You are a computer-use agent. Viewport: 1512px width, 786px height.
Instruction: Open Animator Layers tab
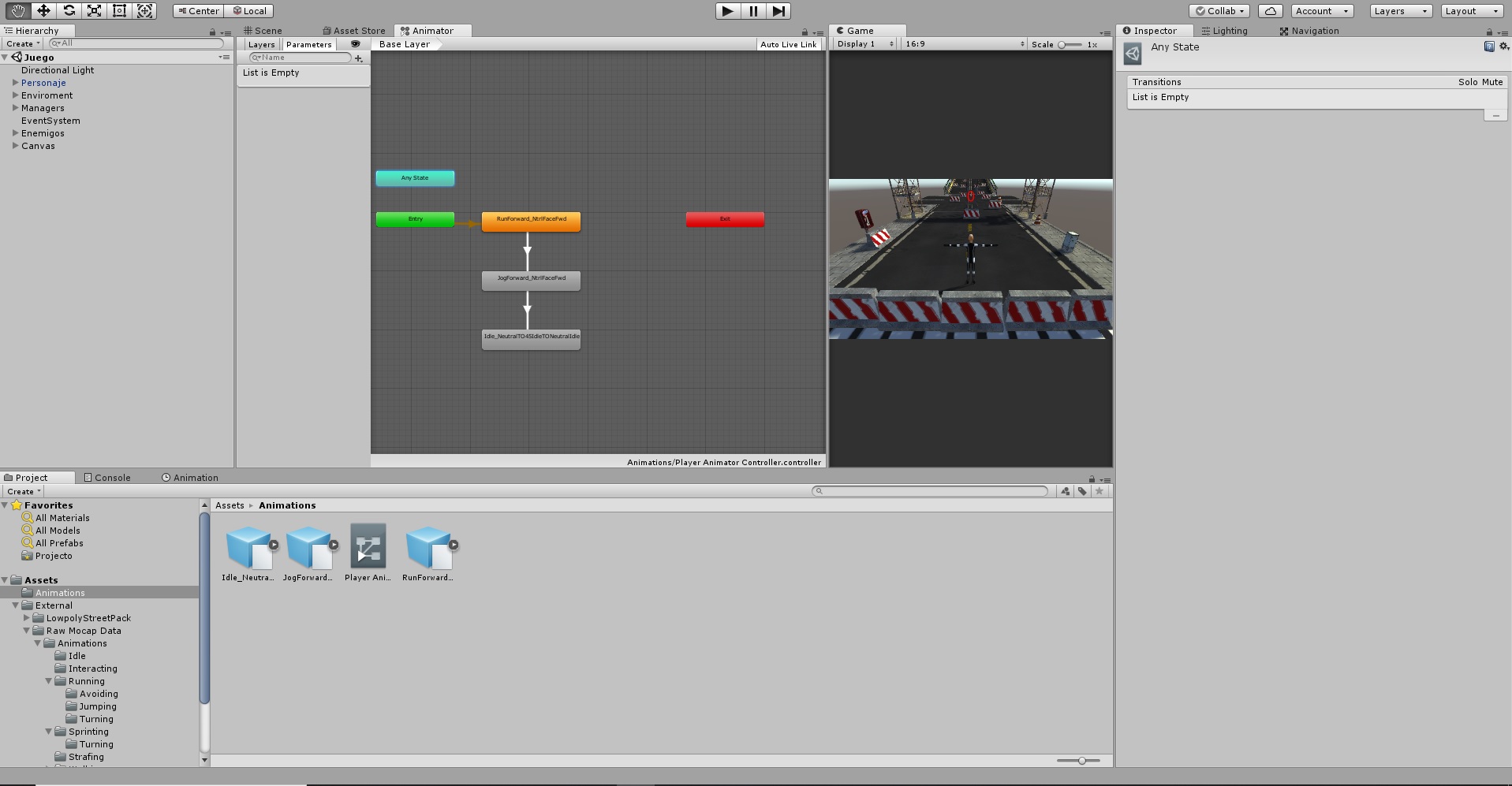tap(261, 44)
